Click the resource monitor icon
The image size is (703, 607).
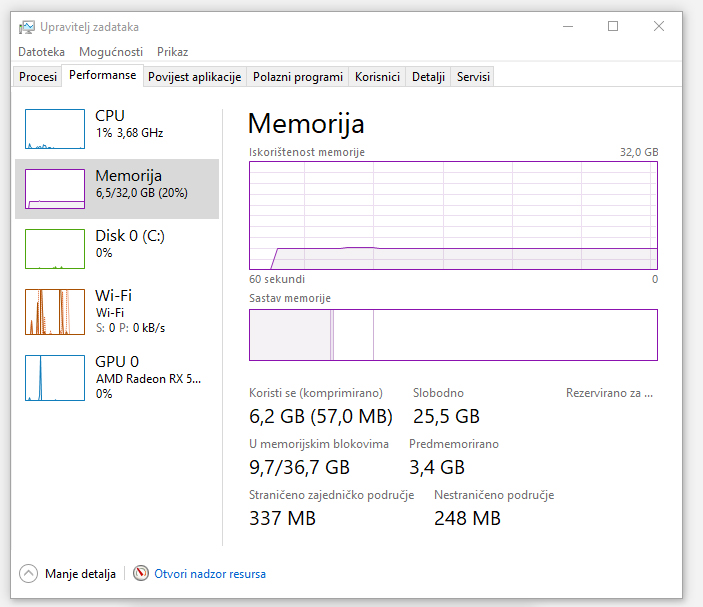[x=141, y=574]
